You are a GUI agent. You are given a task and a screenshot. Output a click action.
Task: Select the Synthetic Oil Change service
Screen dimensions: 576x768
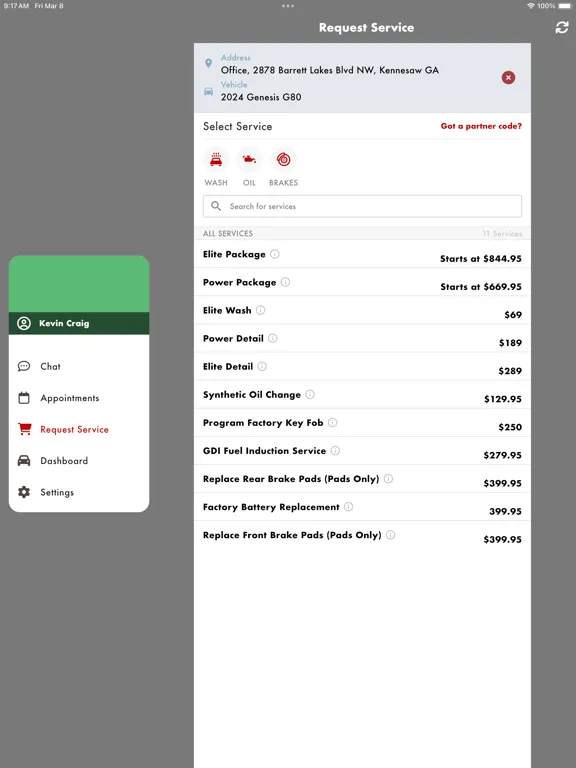pos(362,394)
